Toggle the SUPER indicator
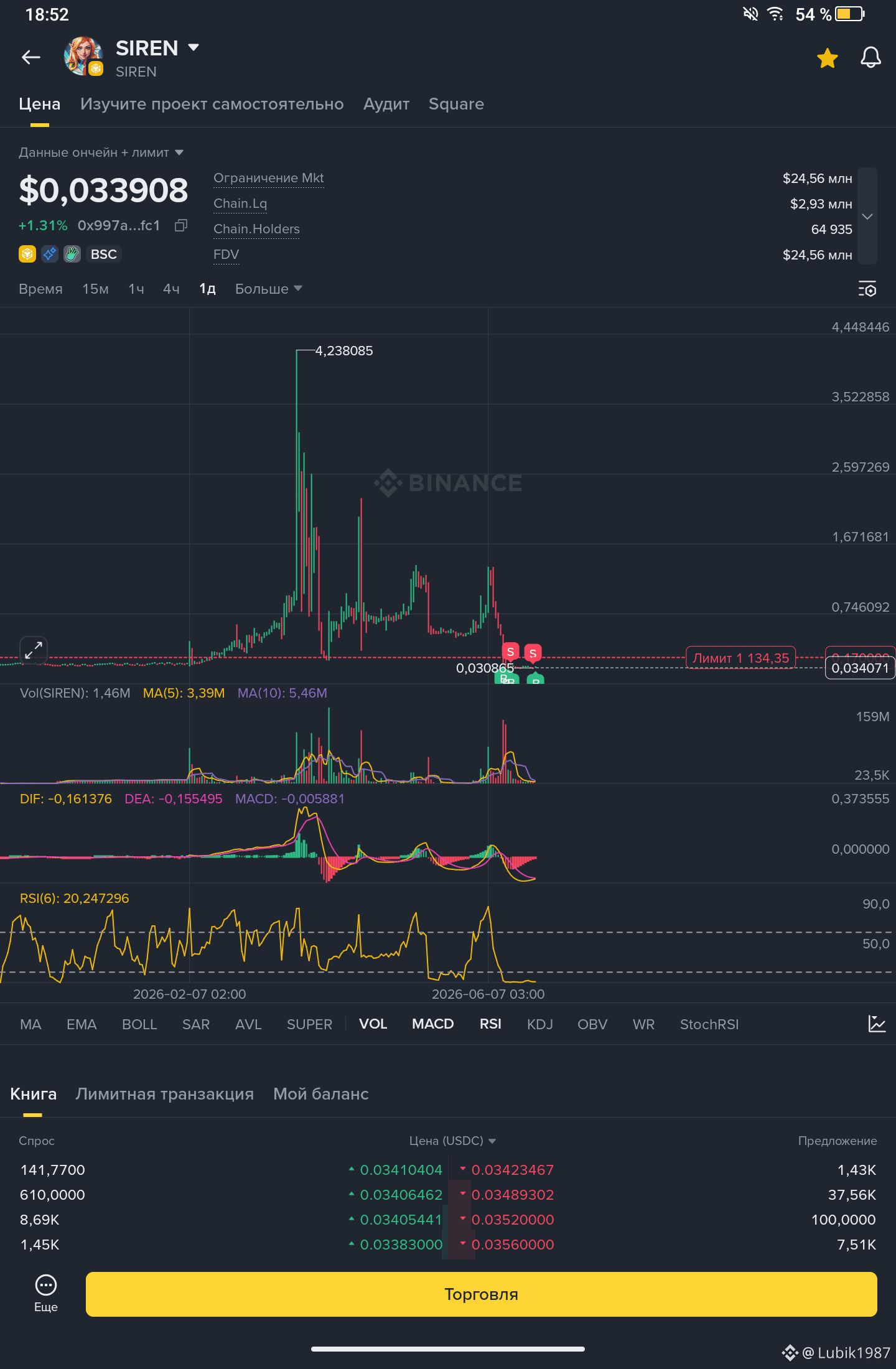This screenshot has width=896, height=1369. coord(309,1024)
